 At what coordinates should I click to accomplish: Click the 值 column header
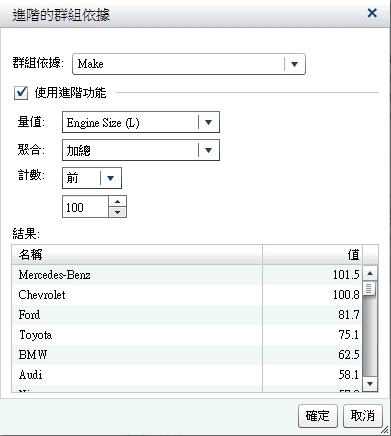pos(312,255)
